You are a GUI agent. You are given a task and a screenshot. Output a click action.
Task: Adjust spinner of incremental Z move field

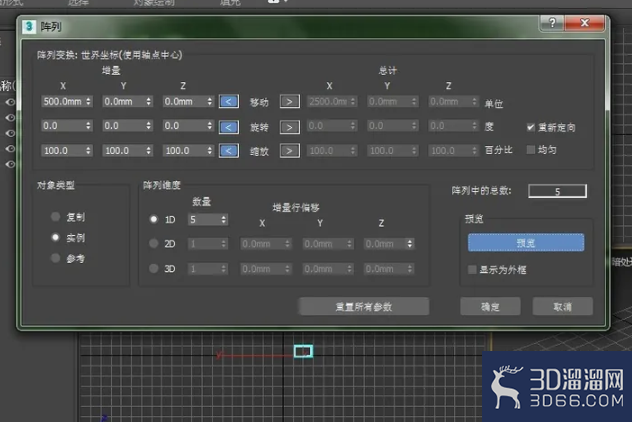[209, 102]
